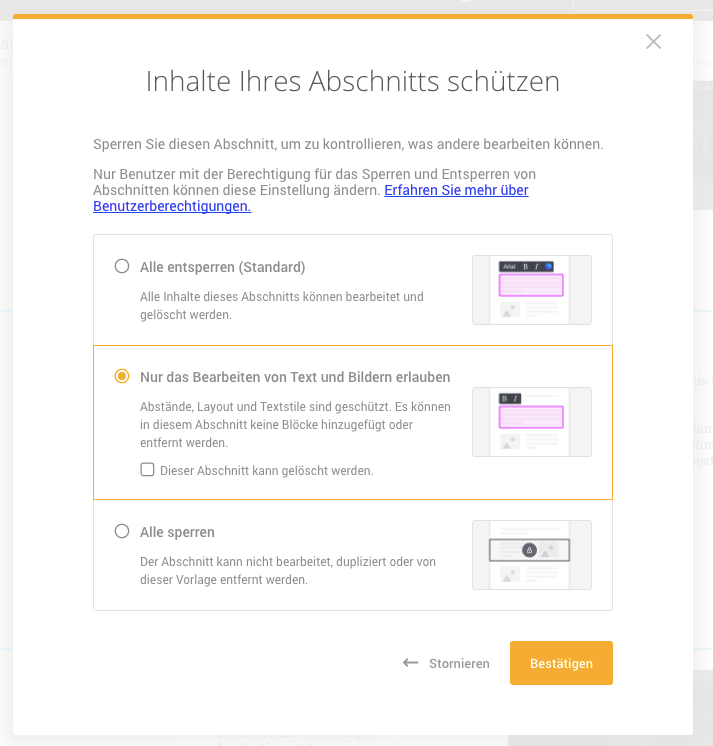Click the dialog heading Inhalte Ihres Abschnitts schützen
Viewport: 713px width, 746px height.
point(352,81)
